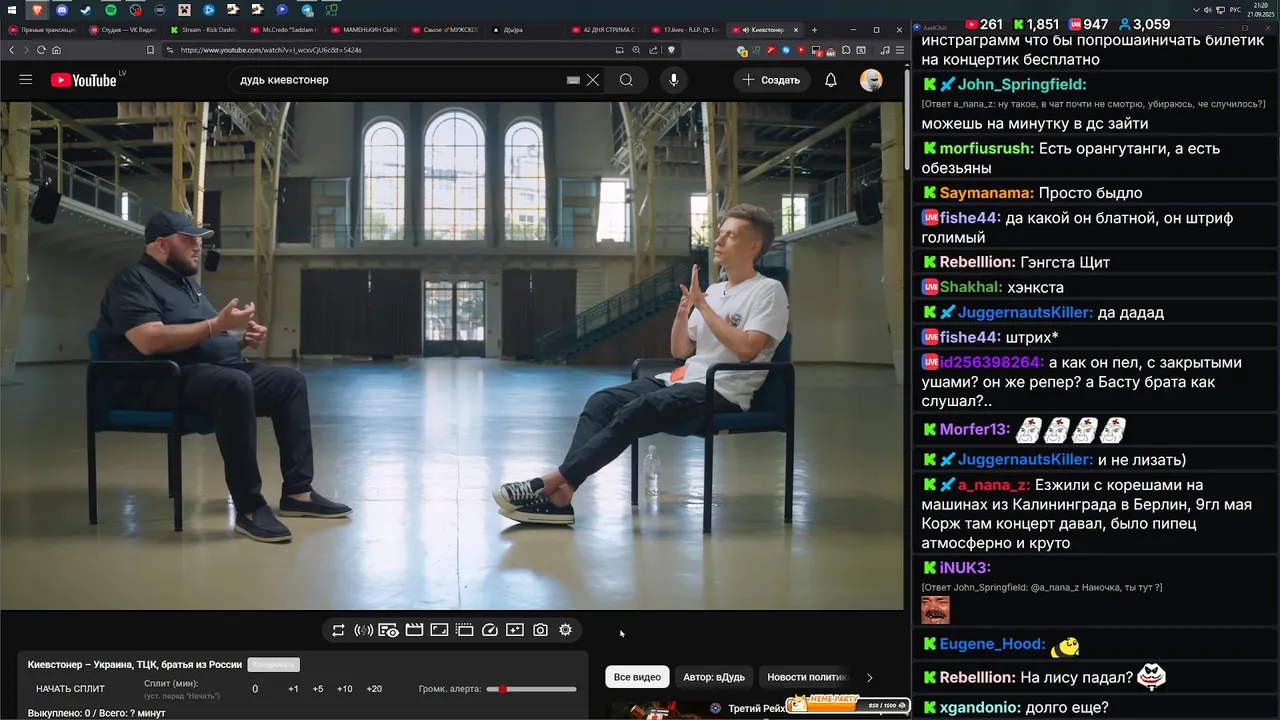Click the Meme Party widget badge
Viewport: 1280px width, 720px height.
(849, 704)
